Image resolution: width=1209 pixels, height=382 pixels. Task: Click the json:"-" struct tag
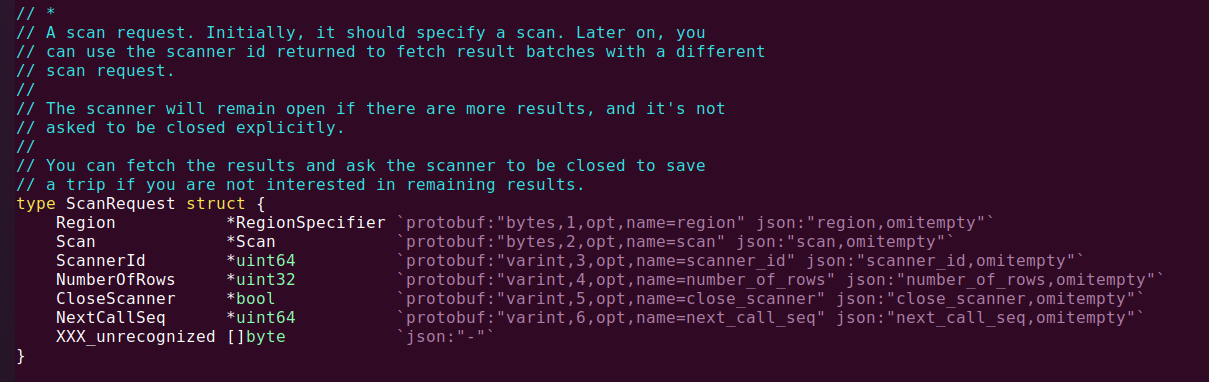[445, 336]
